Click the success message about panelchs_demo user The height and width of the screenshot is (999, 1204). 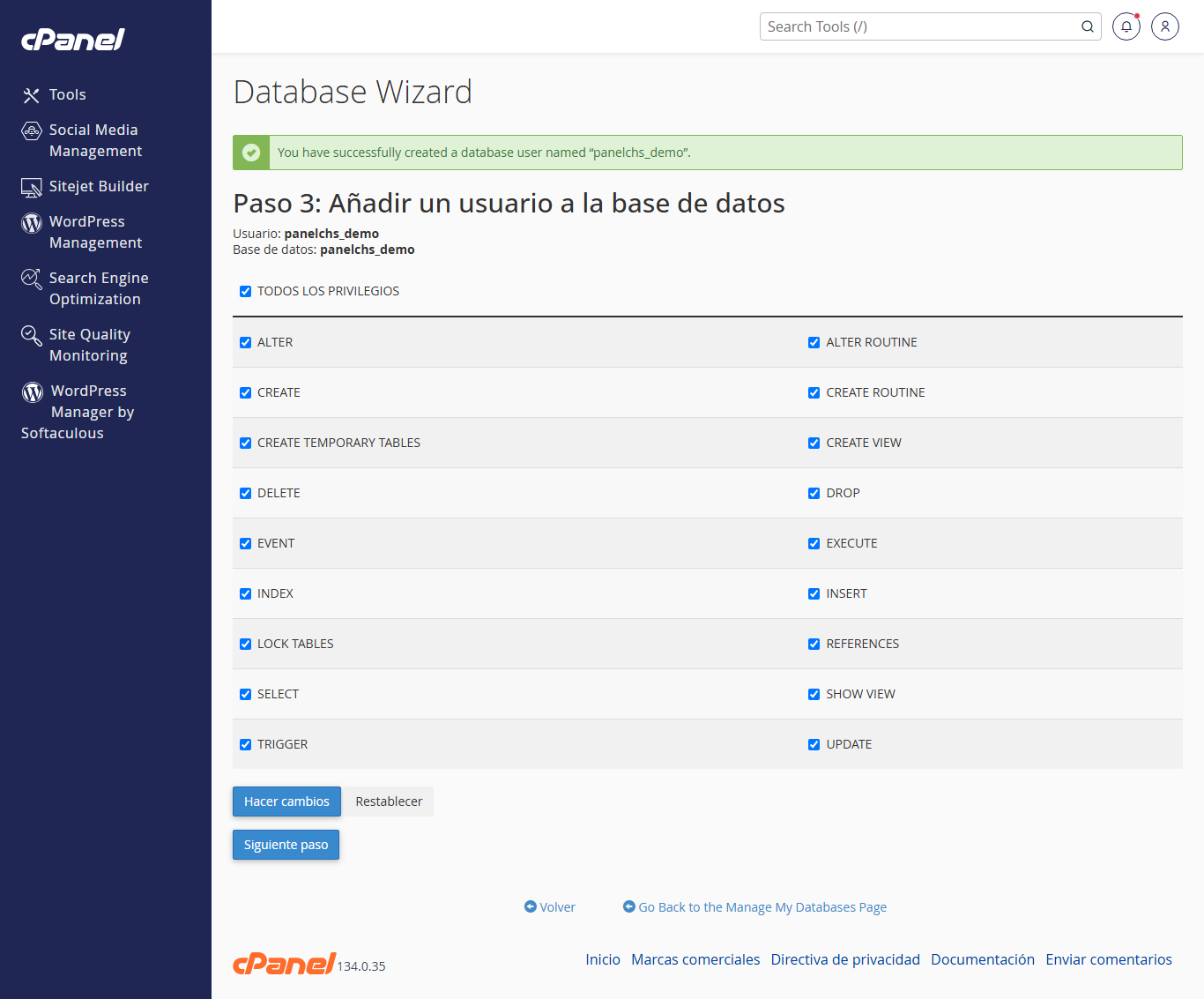tap(484, 153)
